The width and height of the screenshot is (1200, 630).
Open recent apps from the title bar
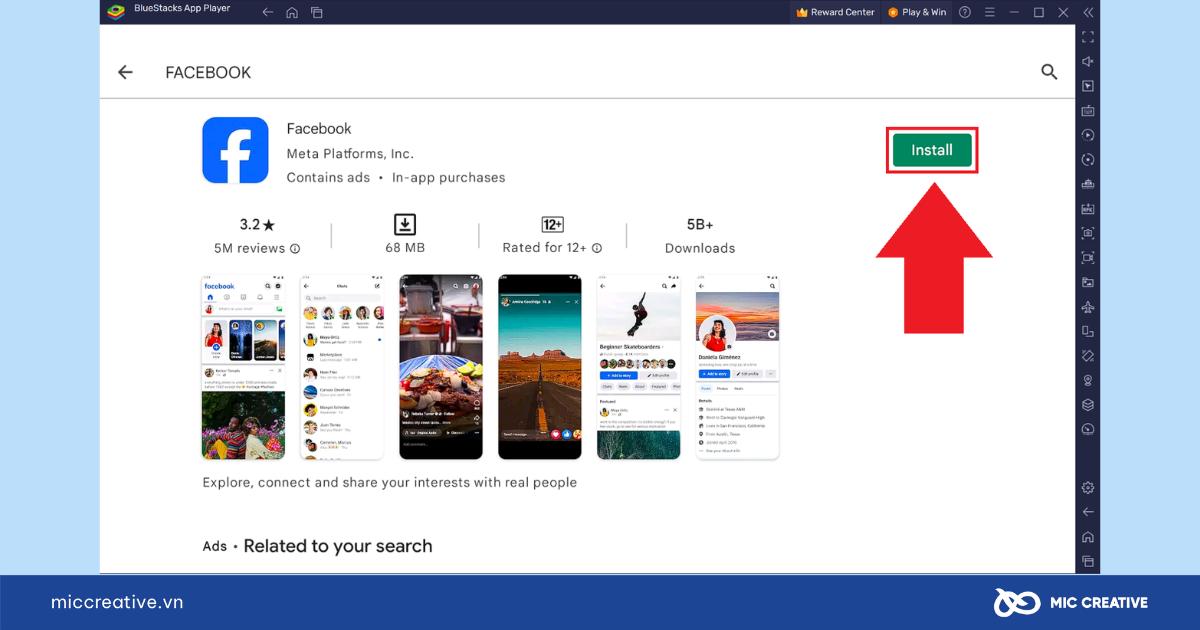tap(317, 12)
